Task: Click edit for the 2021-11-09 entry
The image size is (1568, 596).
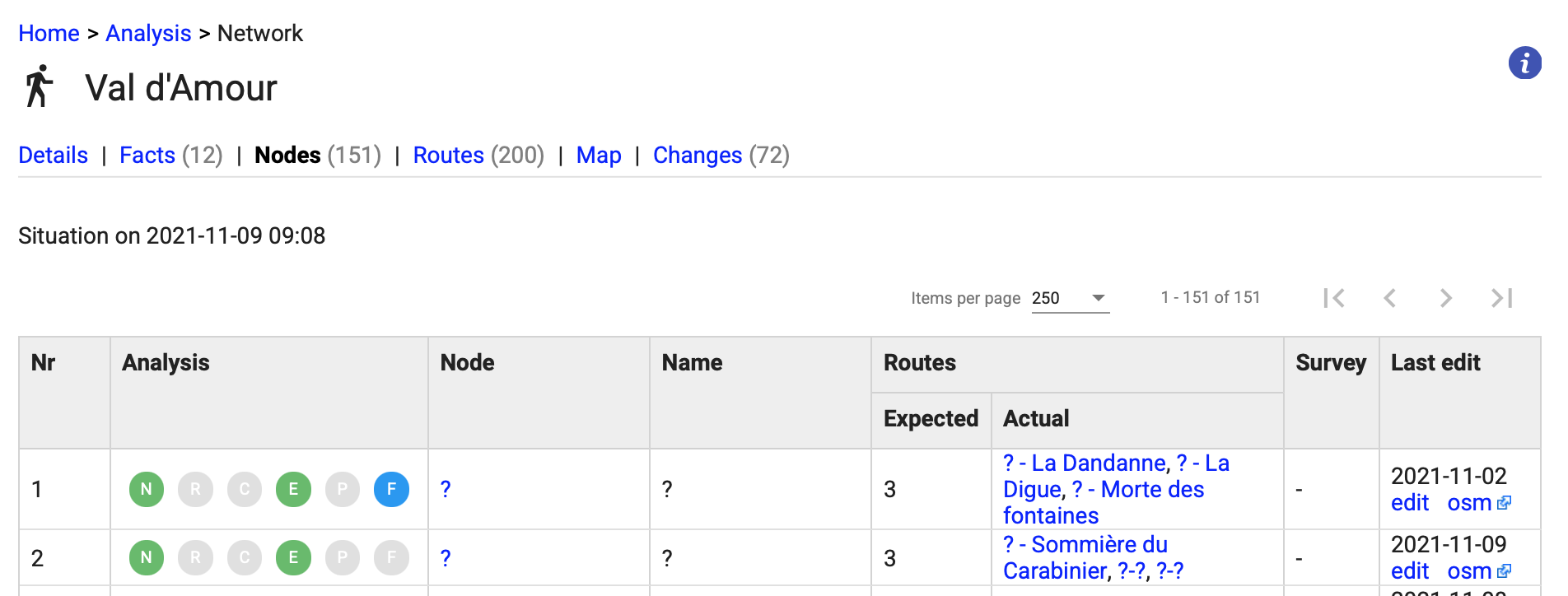Action: click(x=1409, y=570)
